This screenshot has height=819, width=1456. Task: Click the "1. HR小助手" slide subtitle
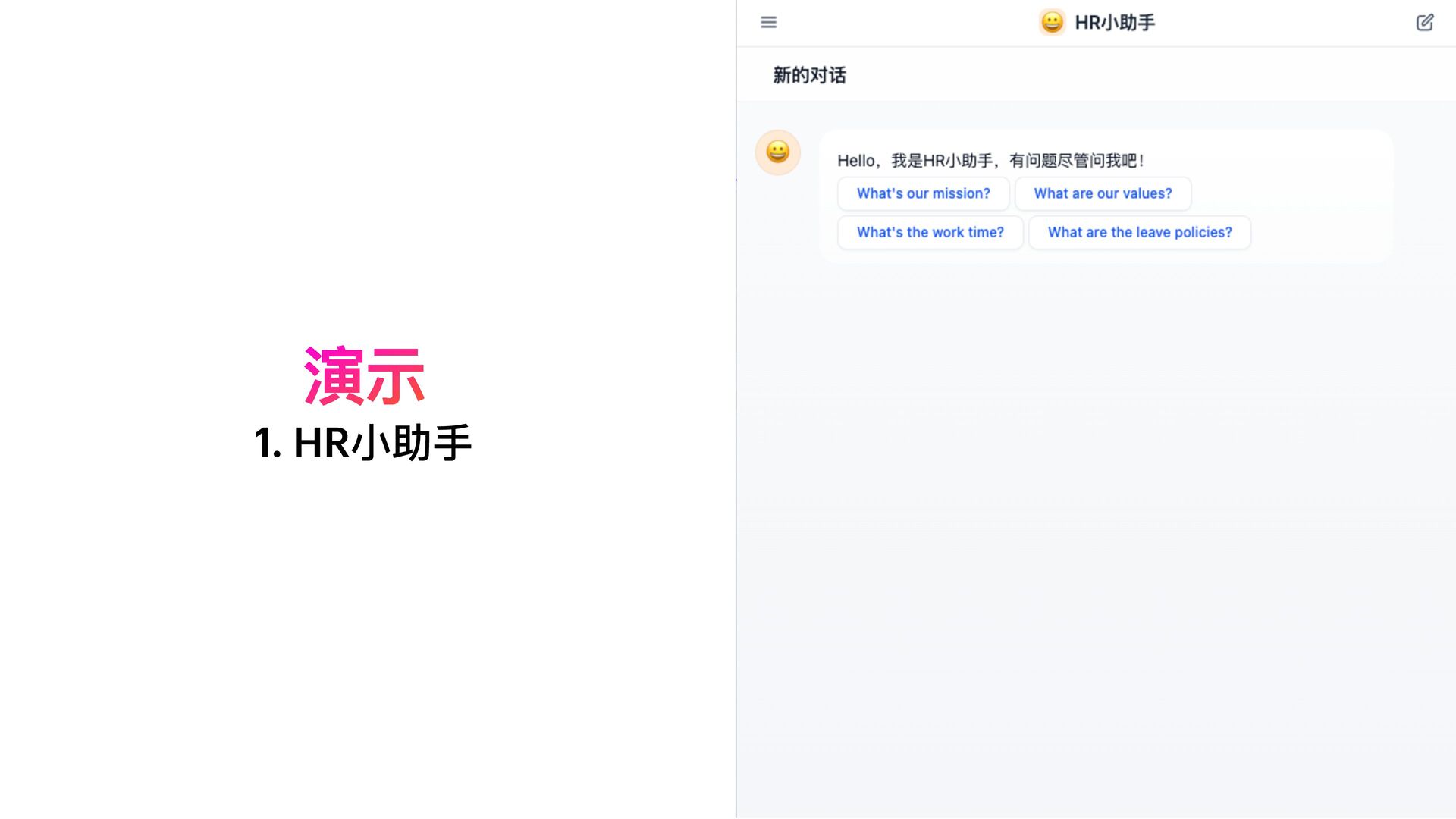click(362, 443)
